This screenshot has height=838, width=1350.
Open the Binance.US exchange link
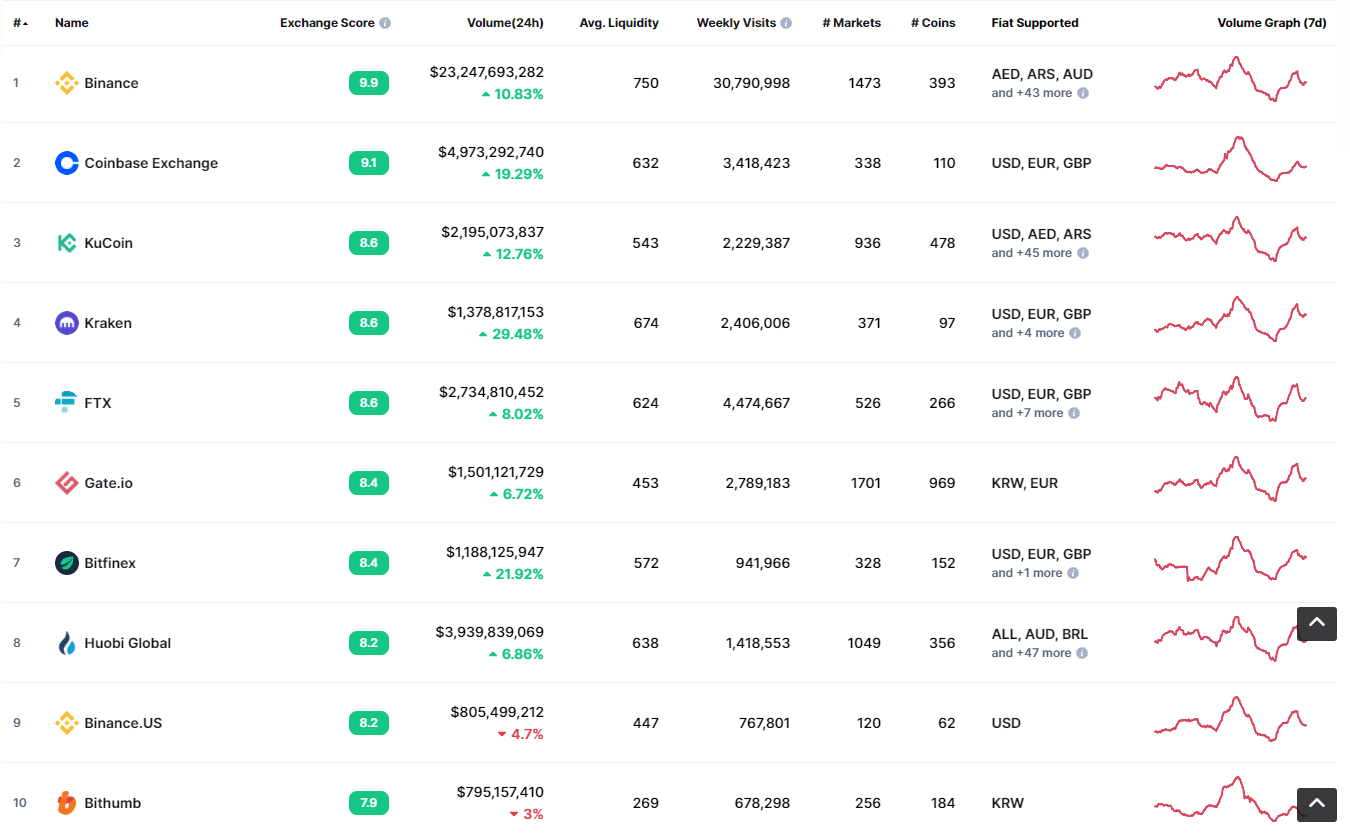tap(123, 723)
